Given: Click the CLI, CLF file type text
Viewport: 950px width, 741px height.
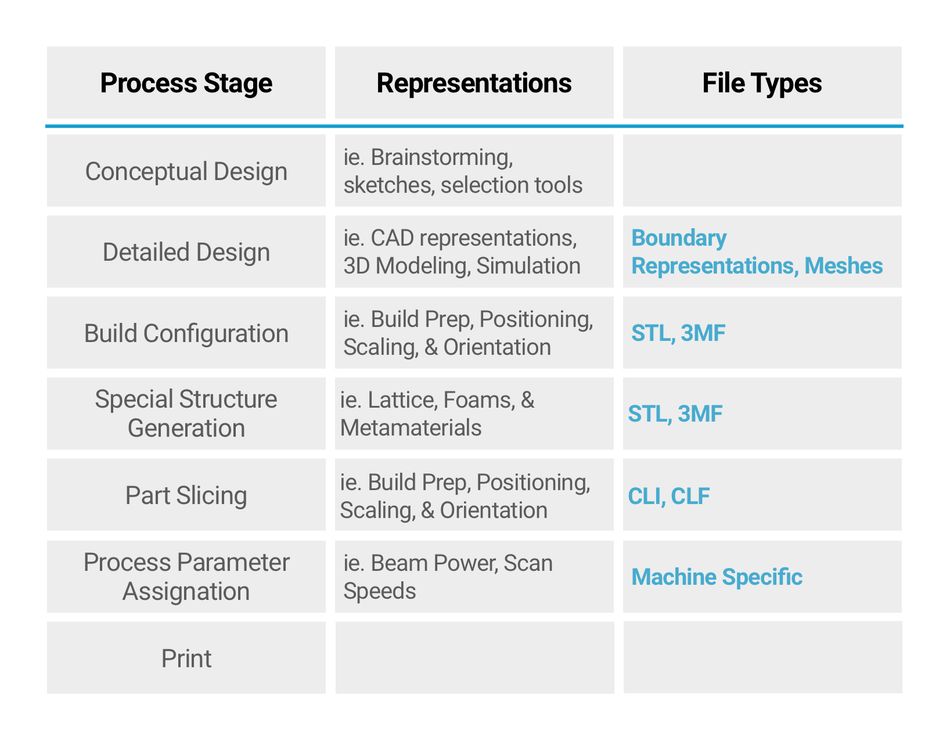Looking at the screenshot, I should coord(669,496).
